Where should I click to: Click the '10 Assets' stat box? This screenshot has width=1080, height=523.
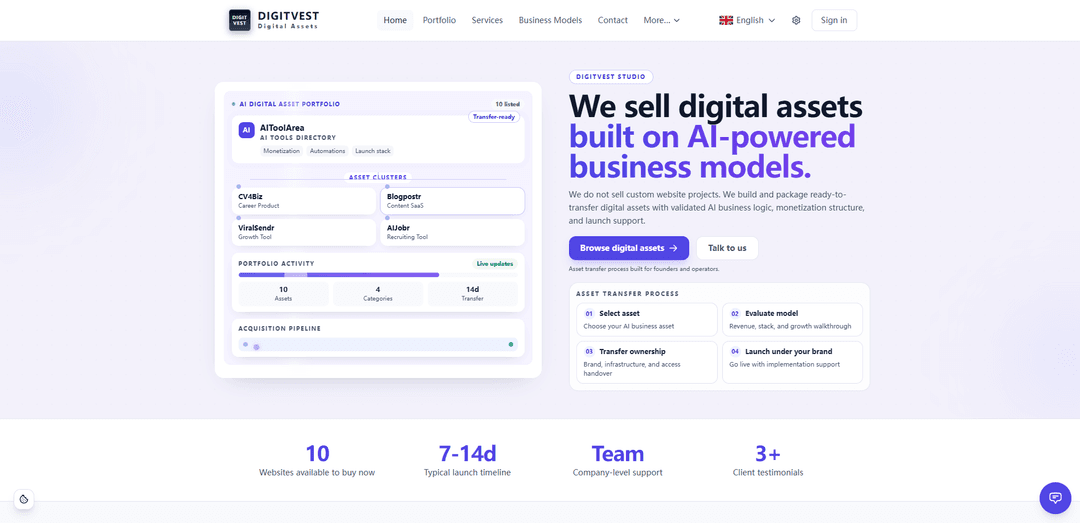[284, 294]
